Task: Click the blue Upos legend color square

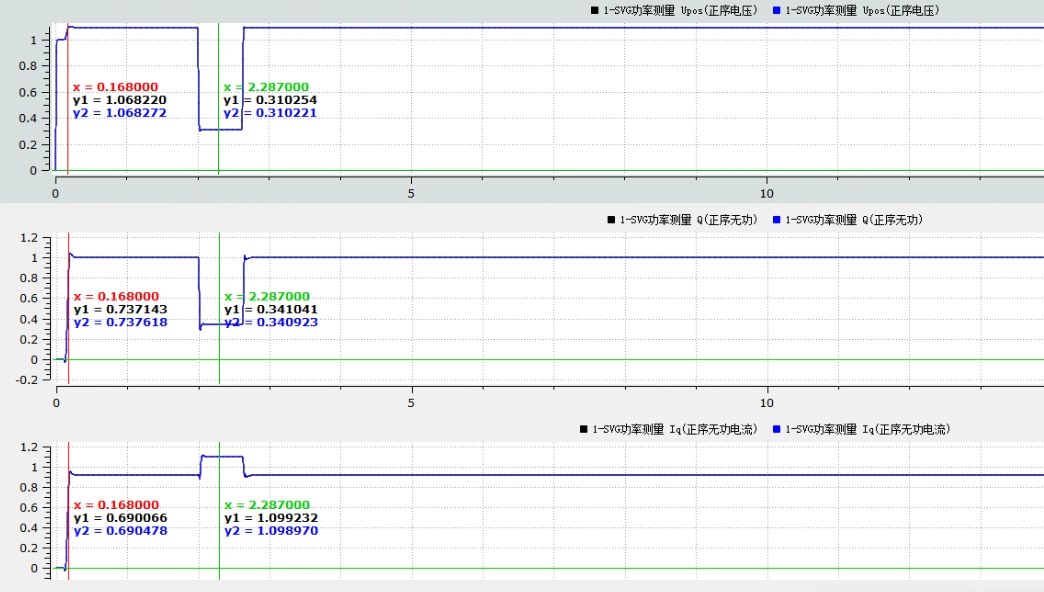Action: 776,10
